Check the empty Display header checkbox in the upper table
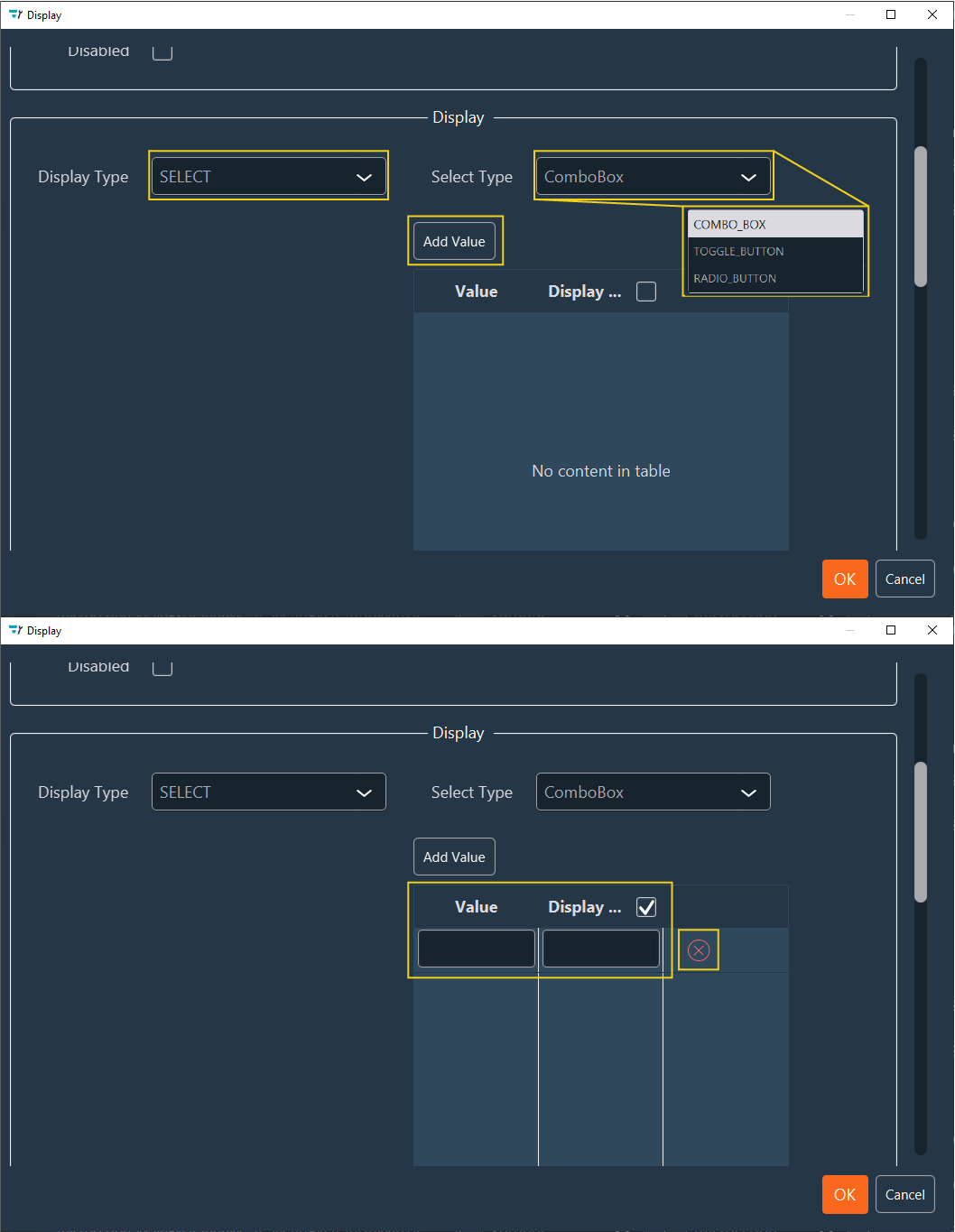The image size is (955, 1232). [x=645, y=291]
